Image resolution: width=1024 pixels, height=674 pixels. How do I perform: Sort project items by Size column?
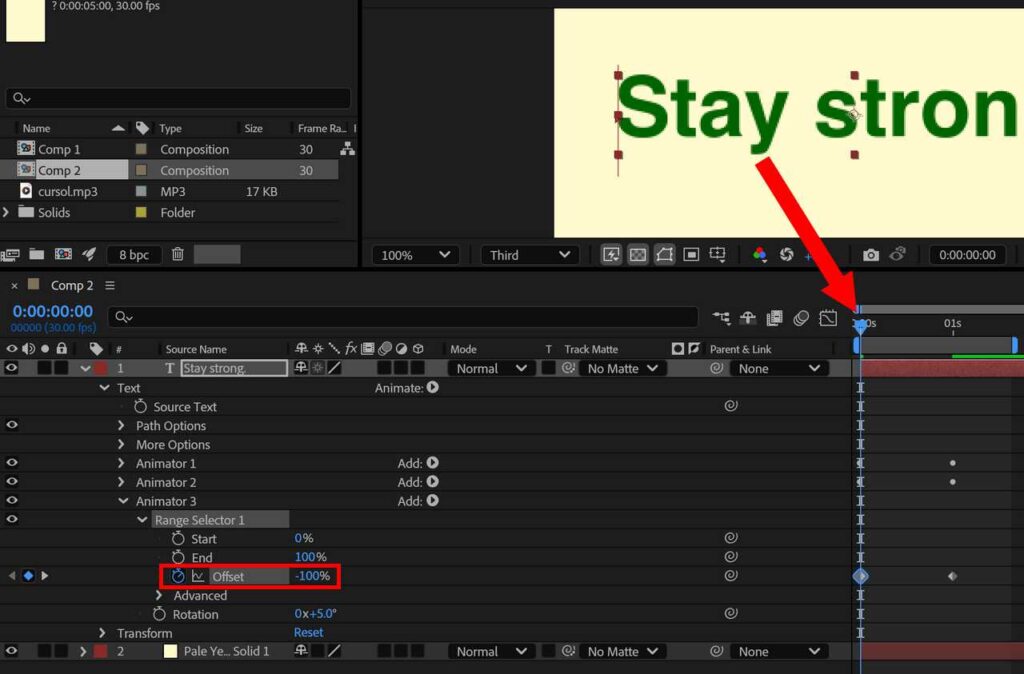[253, 128]
